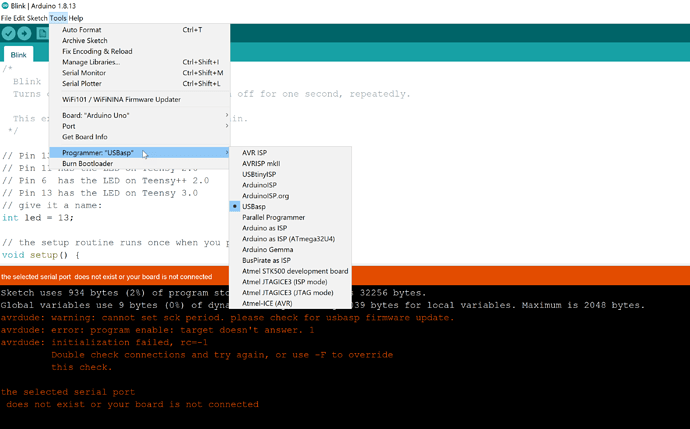Click the New sketch toolbar icon

(42, 33)
